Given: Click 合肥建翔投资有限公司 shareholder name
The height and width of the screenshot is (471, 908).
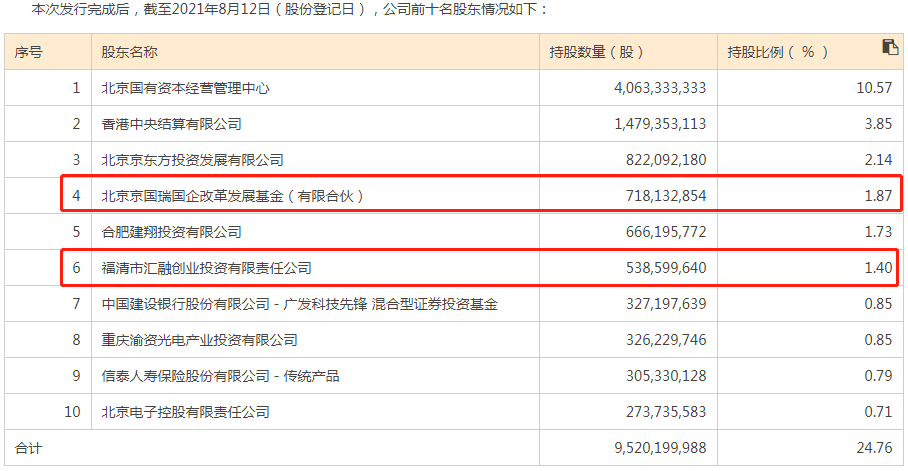Looking at the screenshot, I should [x=171, y=232].
